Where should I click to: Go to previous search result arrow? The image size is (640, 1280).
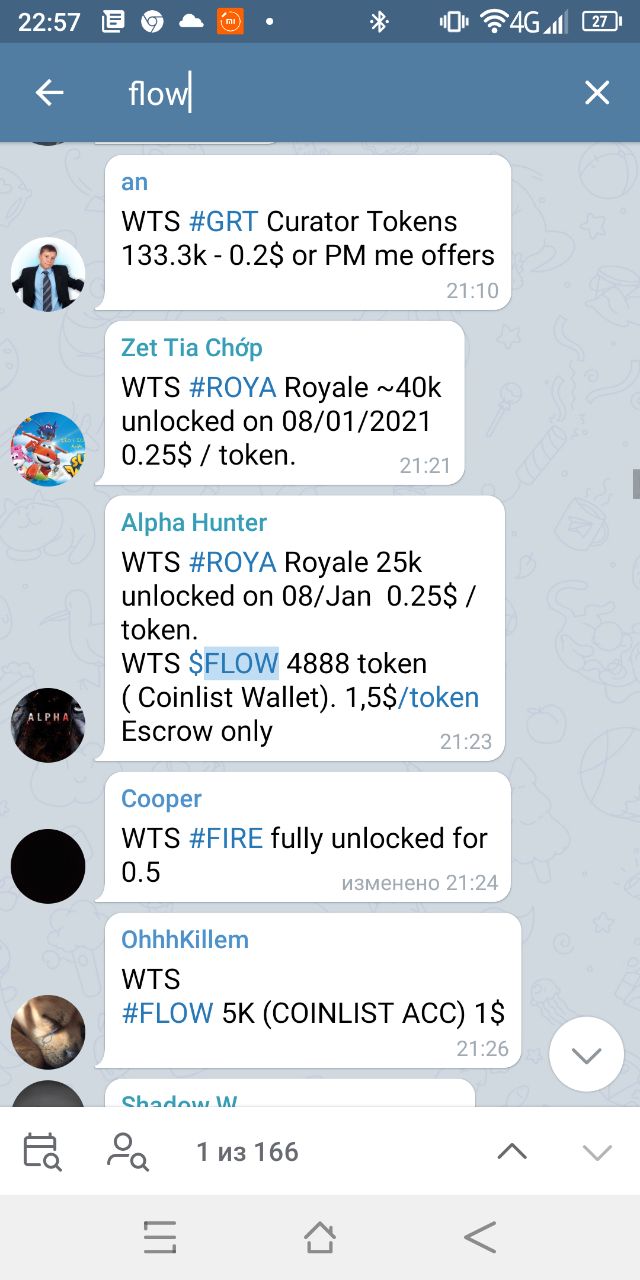click(512, 1151)
